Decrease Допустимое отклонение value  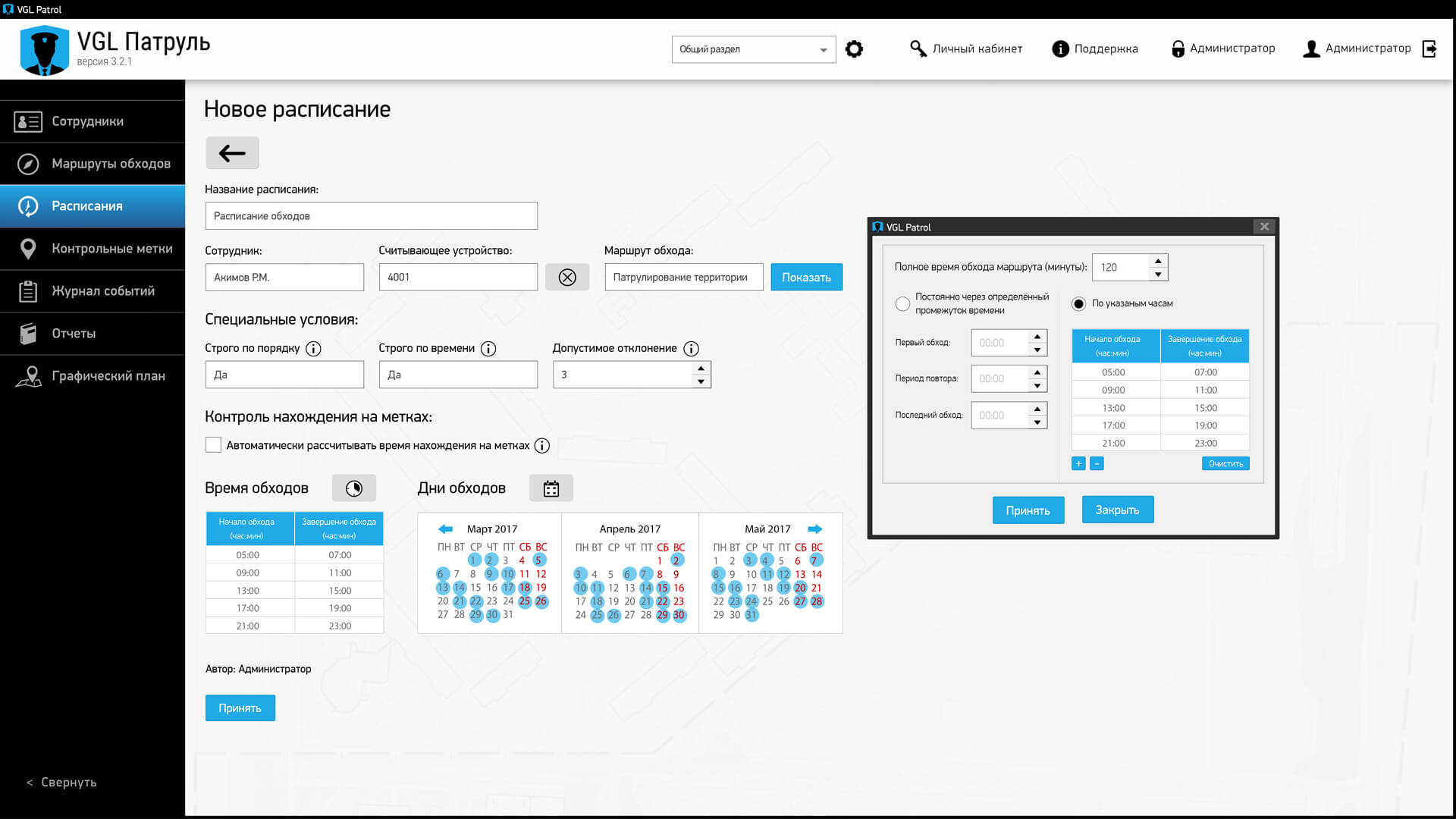[x=701, y=381]
